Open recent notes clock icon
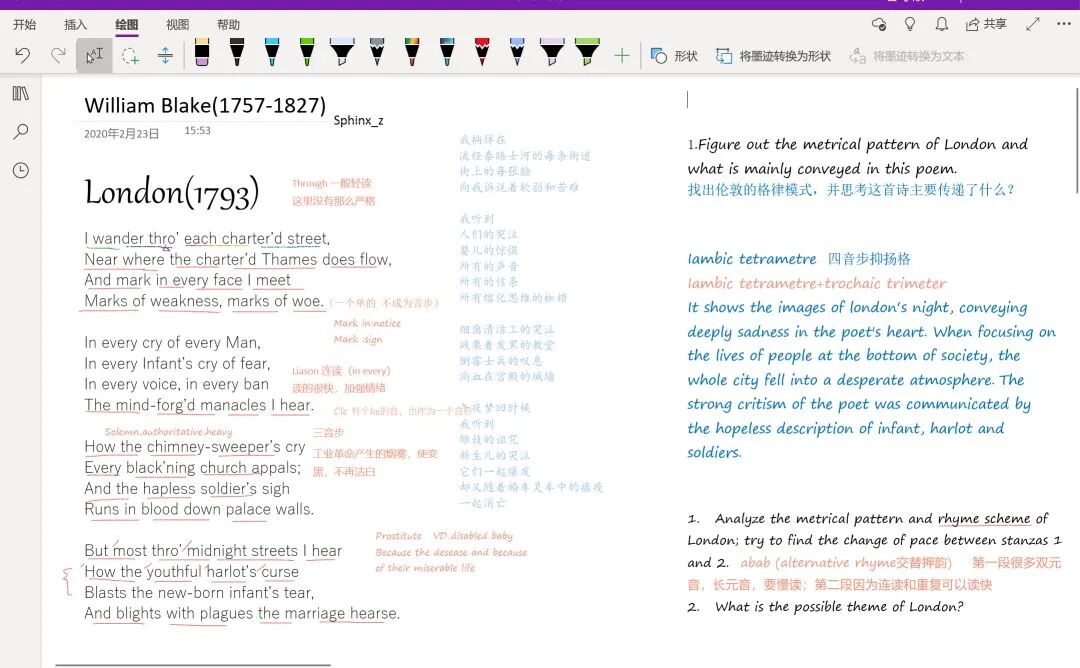 (21, 170)
